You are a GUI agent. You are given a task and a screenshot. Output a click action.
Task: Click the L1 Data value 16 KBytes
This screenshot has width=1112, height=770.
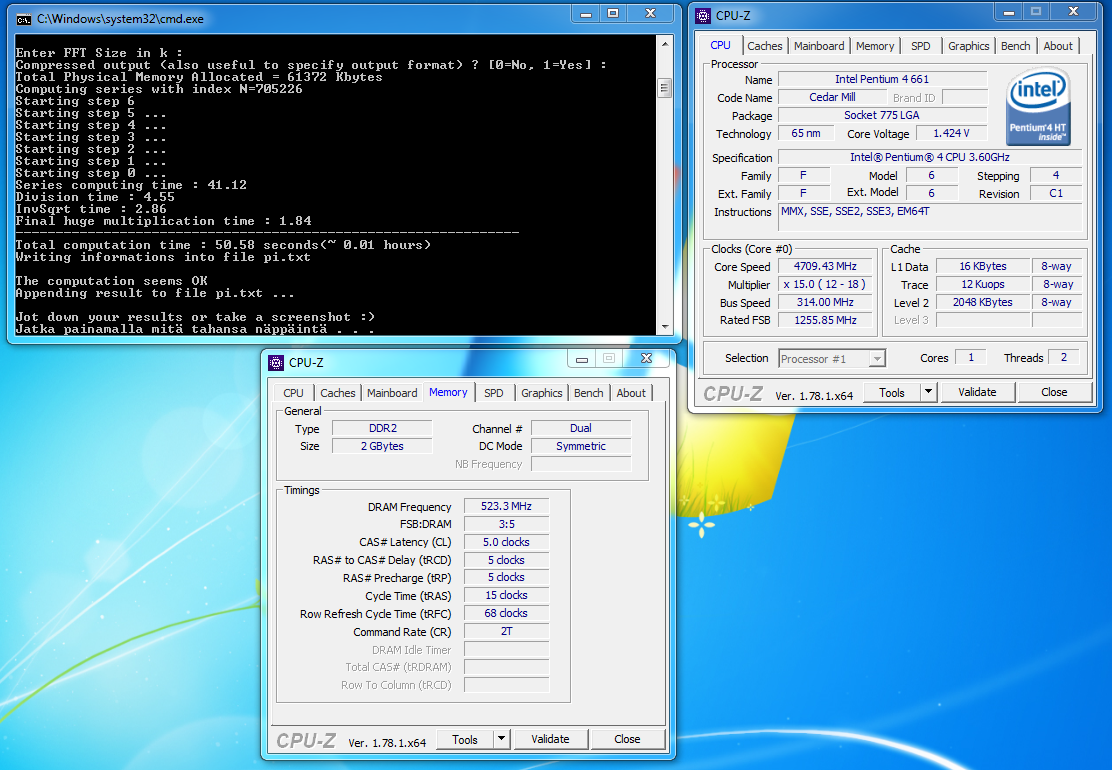pos(982,267)
